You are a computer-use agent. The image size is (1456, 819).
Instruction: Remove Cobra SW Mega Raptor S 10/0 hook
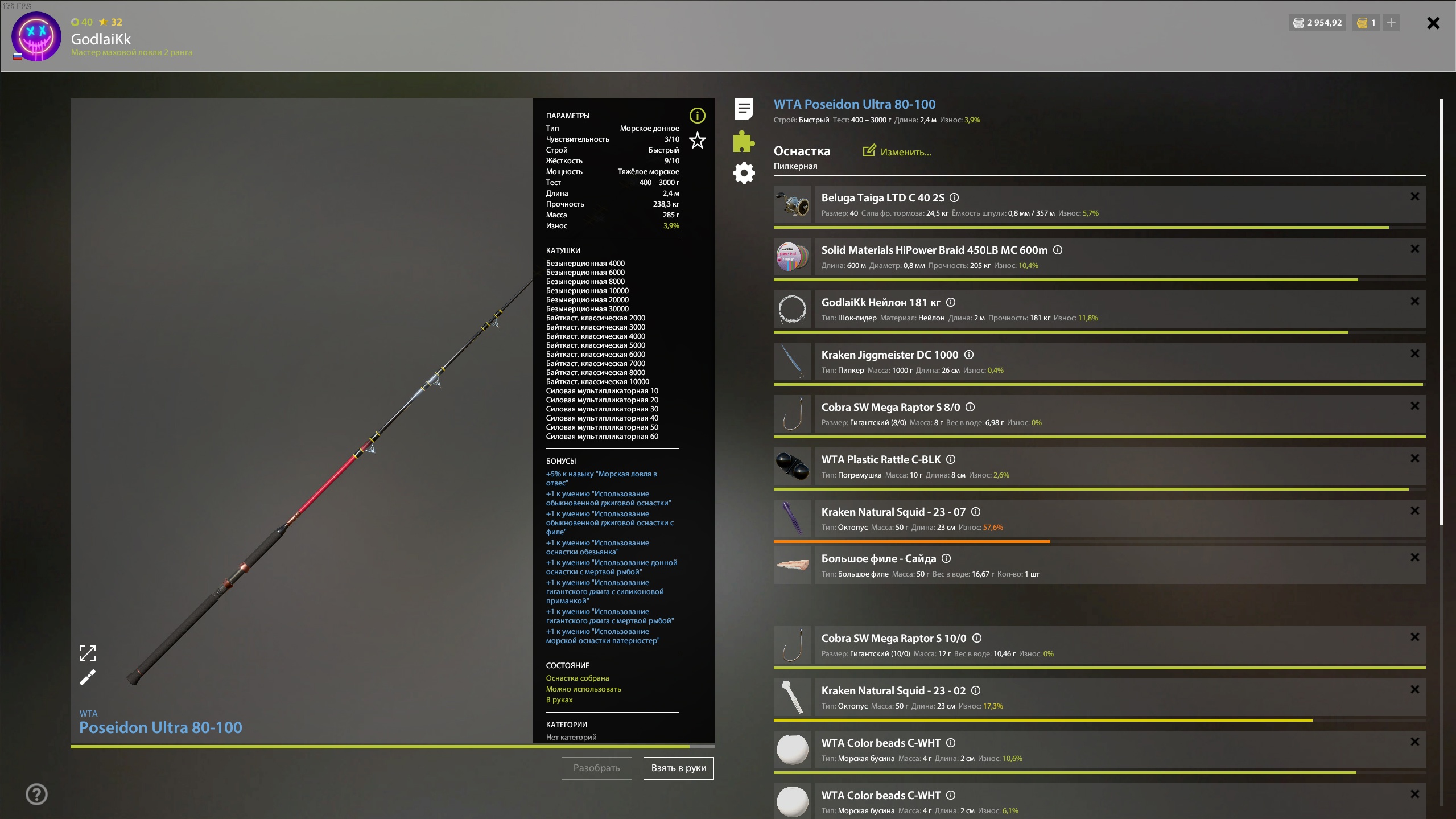1414,637
